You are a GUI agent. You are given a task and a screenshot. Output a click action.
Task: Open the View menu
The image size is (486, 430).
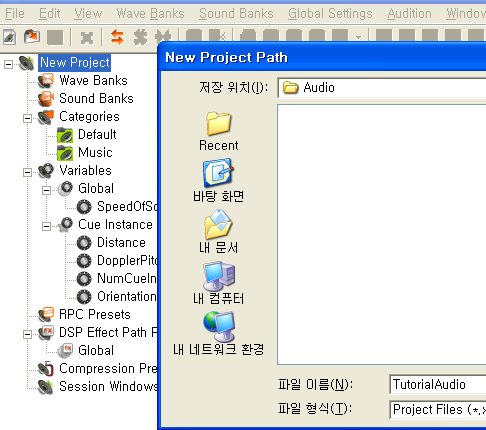tap(88, 14)
